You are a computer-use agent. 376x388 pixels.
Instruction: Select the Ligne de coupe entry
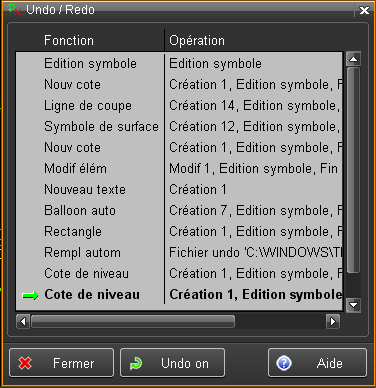[179, 106]
